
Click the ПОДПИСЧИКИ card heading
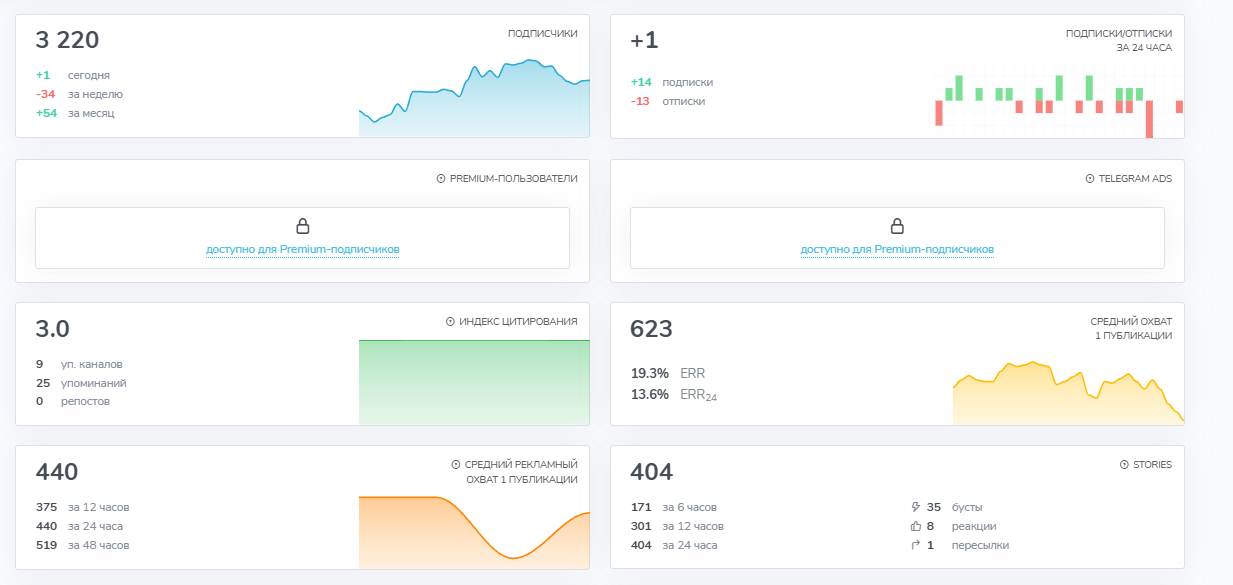[542, 33]
